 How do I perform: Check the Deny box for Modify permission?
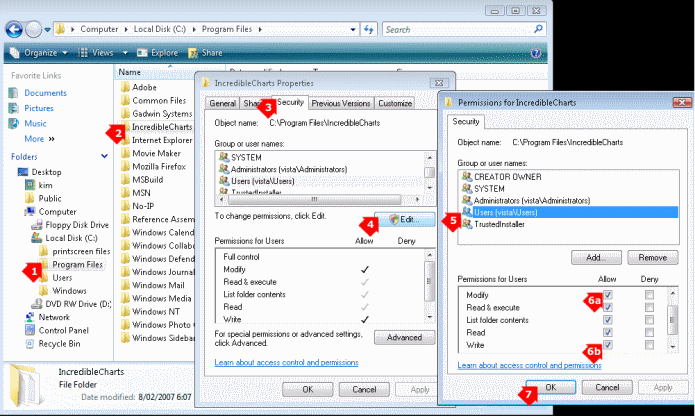point(649,295)
